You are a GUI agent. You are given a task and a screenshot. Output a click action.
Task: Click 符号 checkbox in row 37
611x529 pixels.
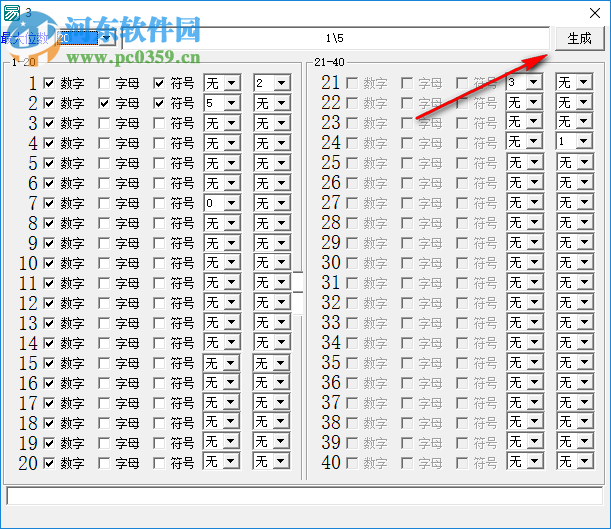coord(462,403)
